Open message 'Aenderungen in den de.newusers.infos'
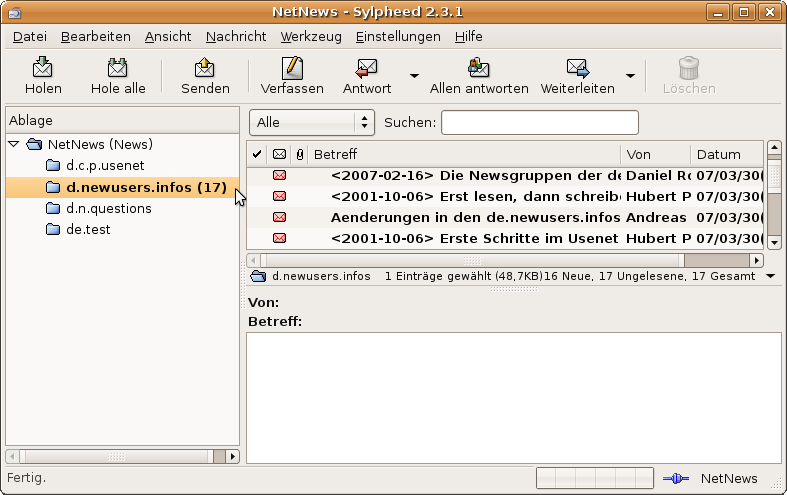This screenshot has width=787, height=495. 475,217
